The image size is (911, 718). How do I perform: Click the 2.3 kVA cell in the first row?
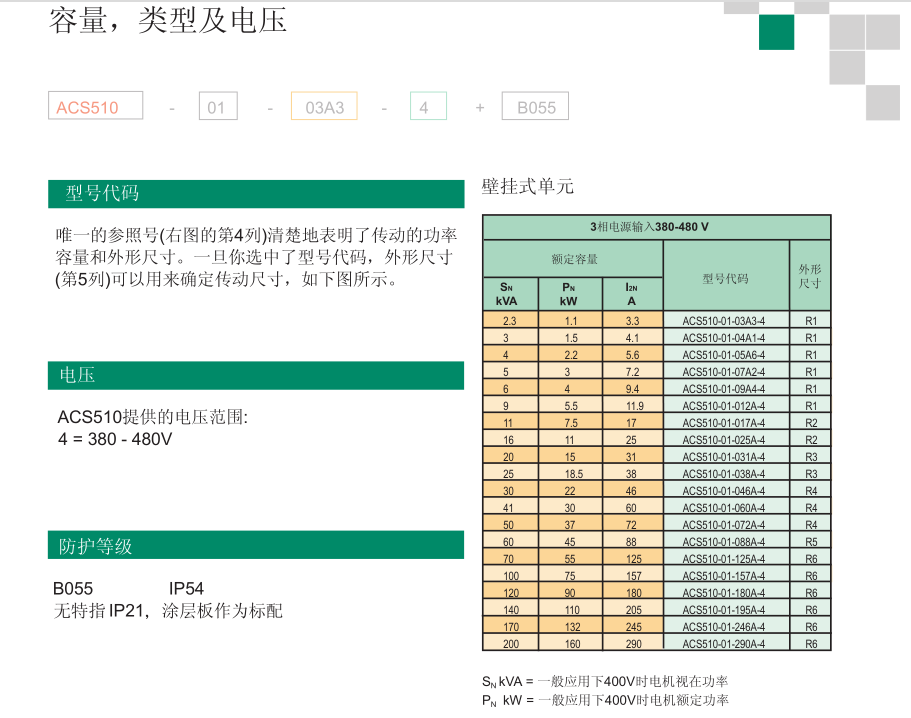coord(510,321)
